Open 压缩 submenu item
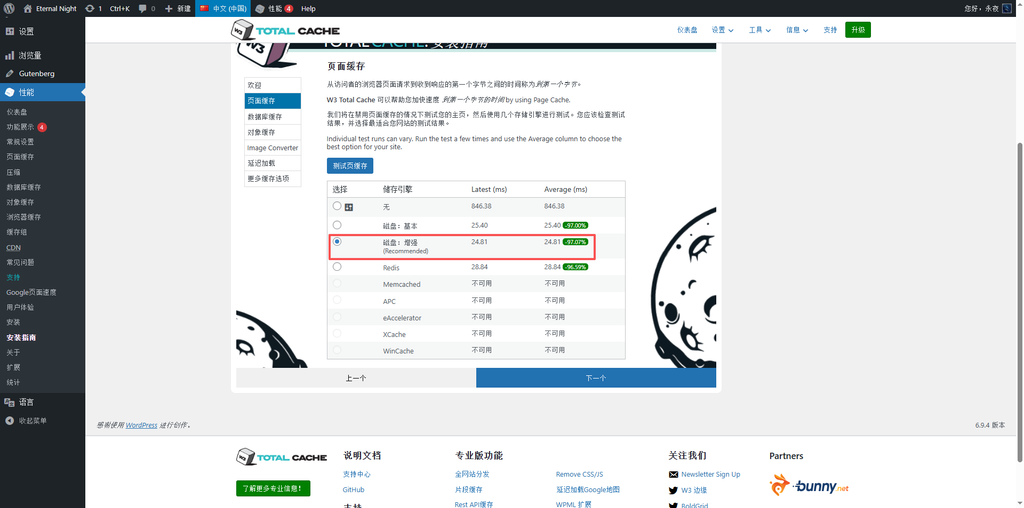Image resolution: width=1024 pixels, height=508 pixels. pos(13,172)
